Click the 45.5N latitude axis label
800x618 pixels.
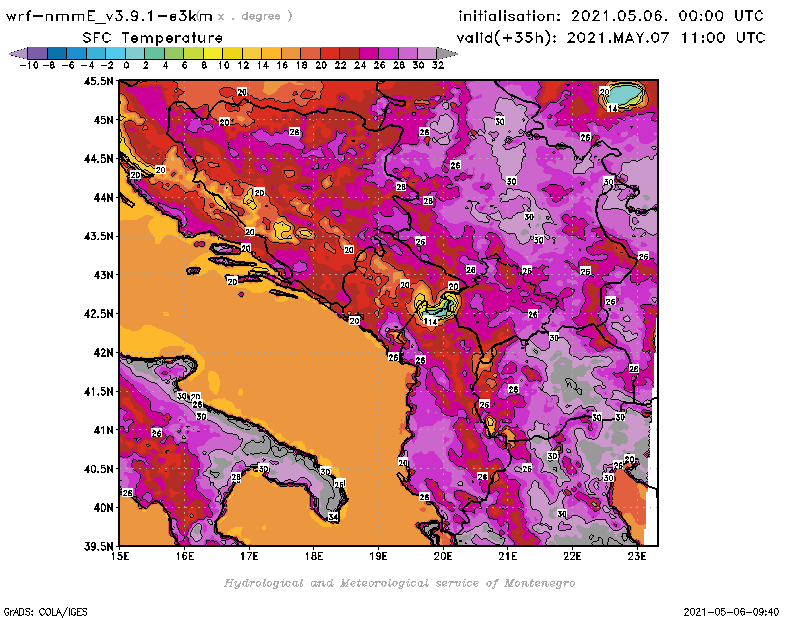[x=96, y=81]
